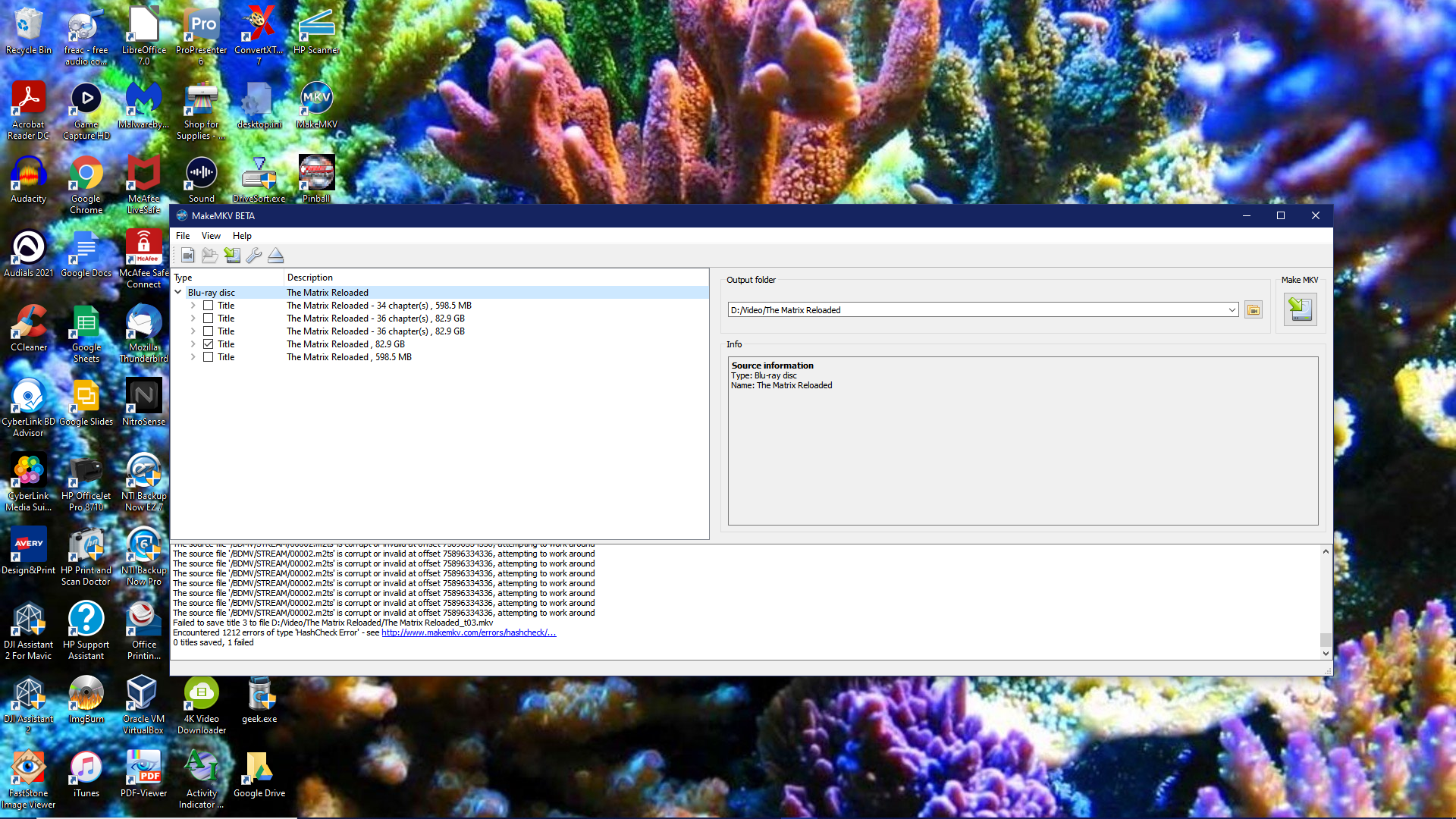Click the Save selected titles toolbar icon
This screenshot has height=819, width=1456.
[232, 256]
